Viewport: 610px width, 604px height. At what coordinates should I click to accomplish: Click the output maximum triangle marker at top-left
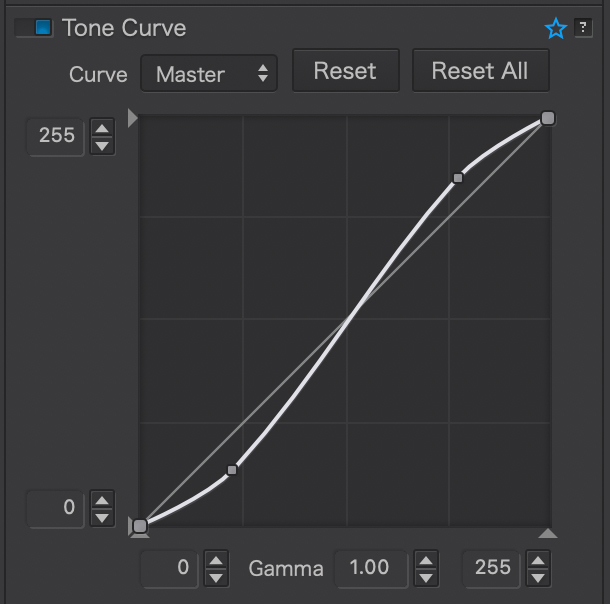[133, 119]
